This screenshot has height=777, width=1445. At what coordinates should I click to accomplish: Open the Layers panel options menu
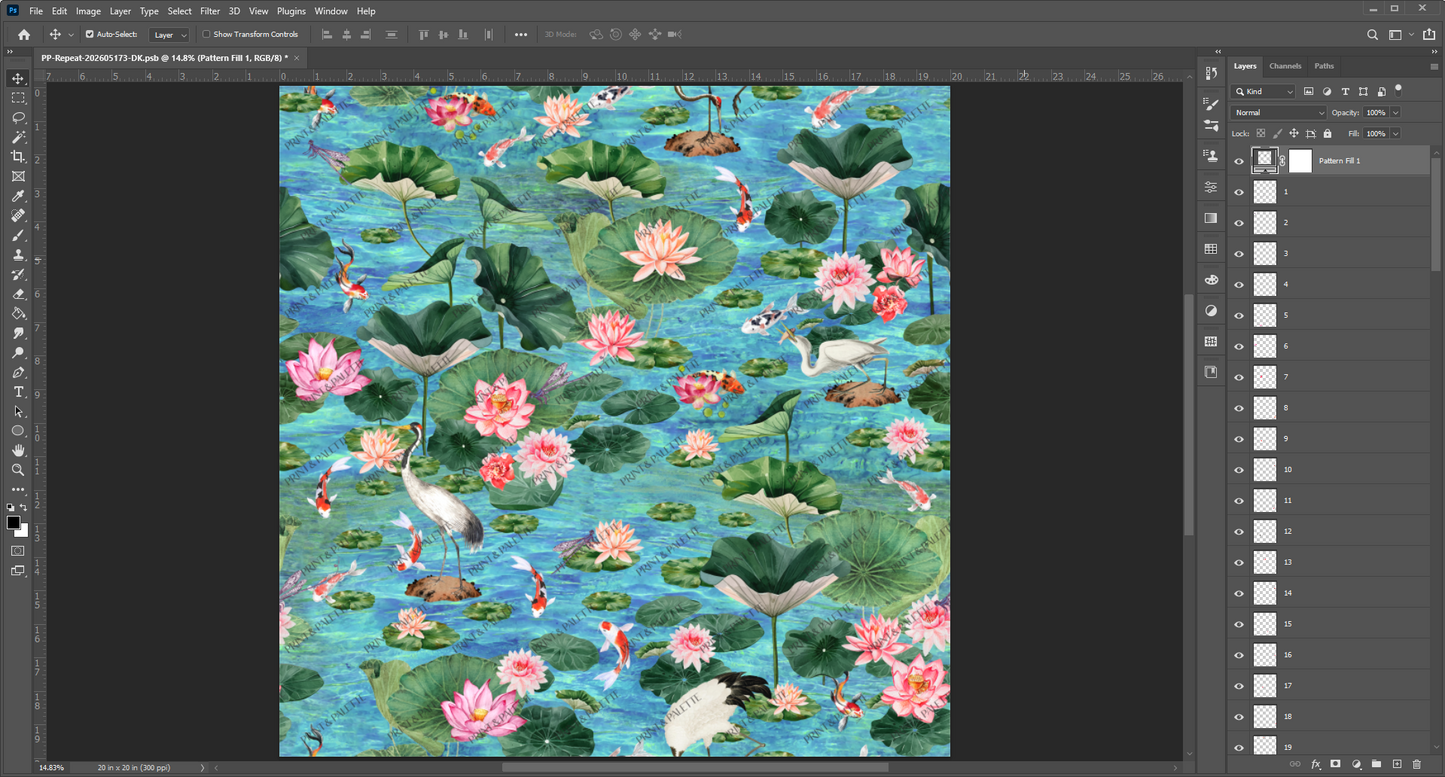tap(1435, 66)
